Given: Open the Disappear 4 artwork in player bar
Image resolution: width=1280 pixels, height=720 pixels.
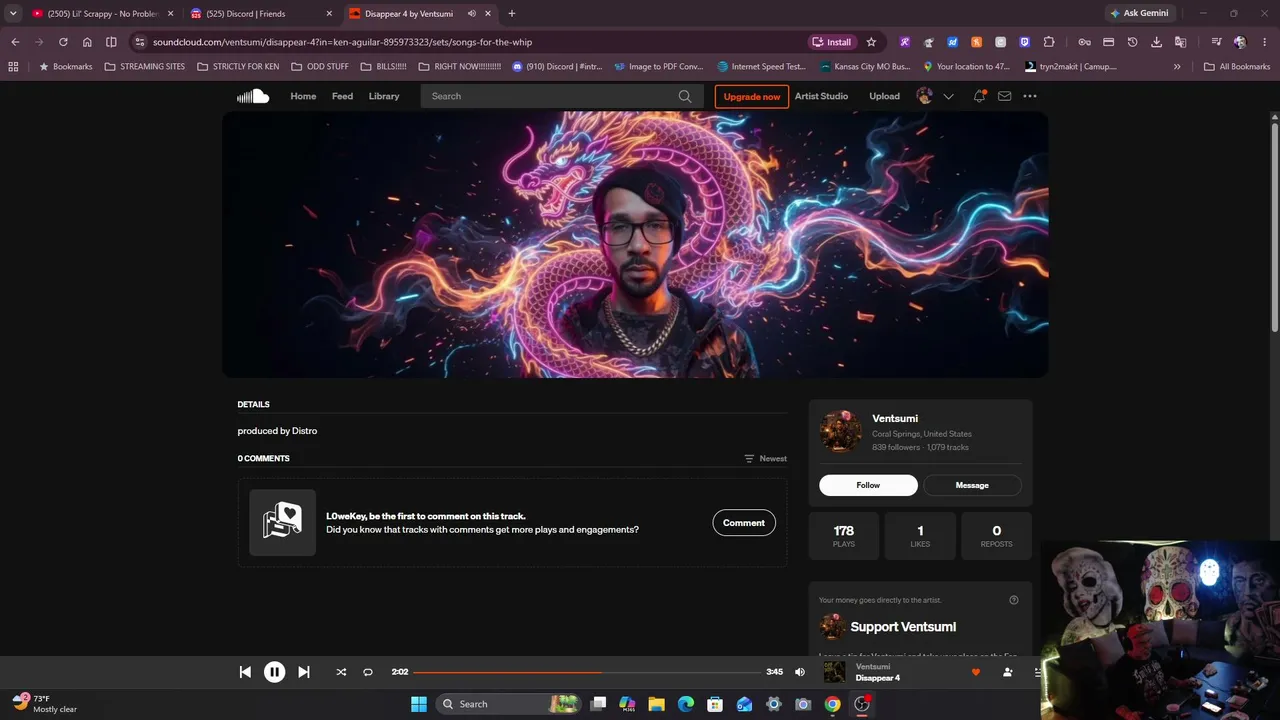Looking at the screenshot, I should point(834,672).
